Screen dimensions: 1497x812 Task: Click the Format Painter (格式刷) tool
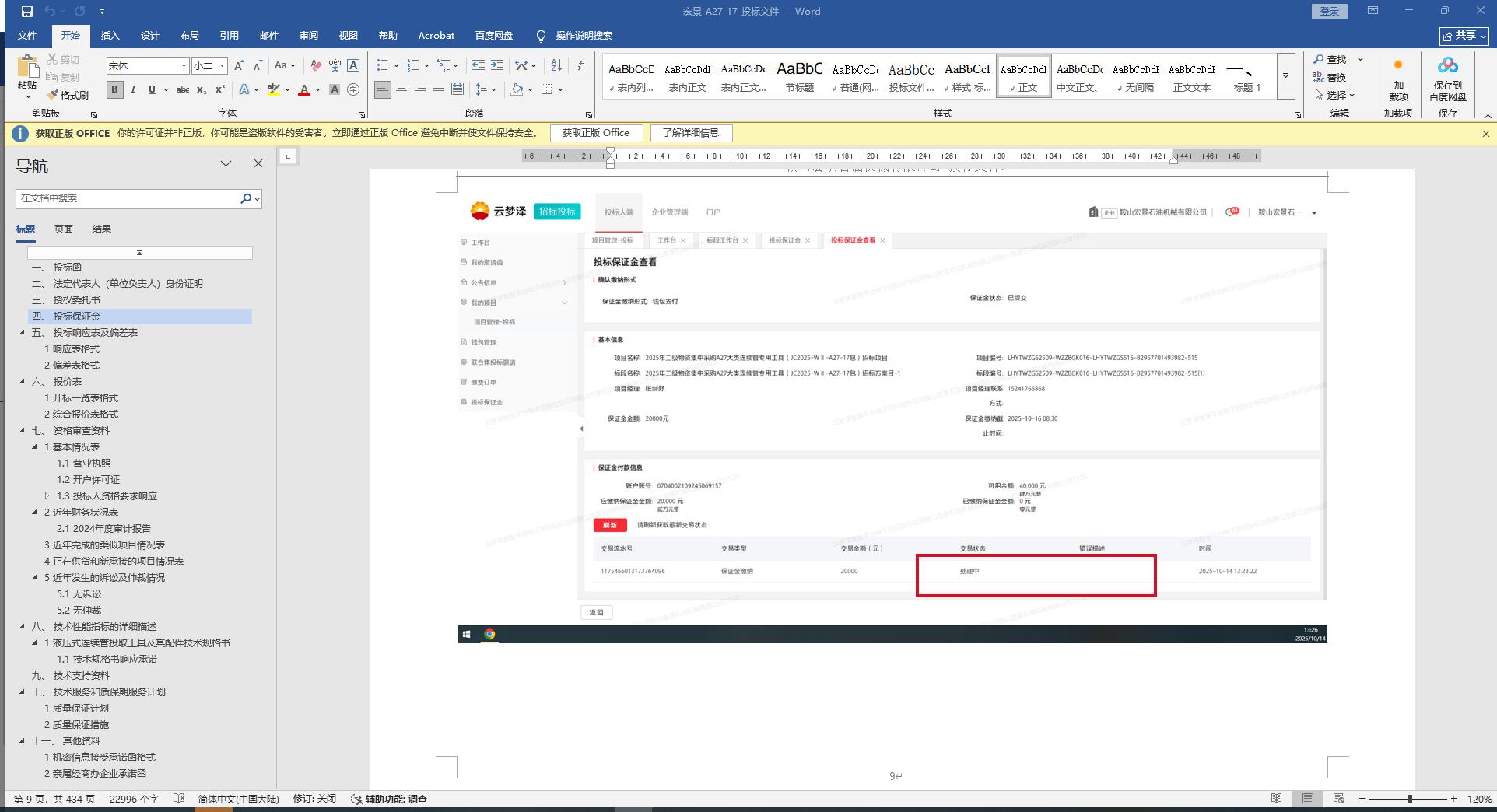68,95
